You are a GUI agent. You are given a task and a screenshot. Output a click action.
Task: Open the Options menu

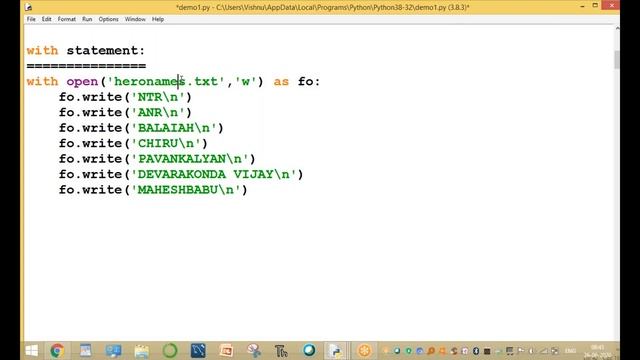click(x=108, y=19)
